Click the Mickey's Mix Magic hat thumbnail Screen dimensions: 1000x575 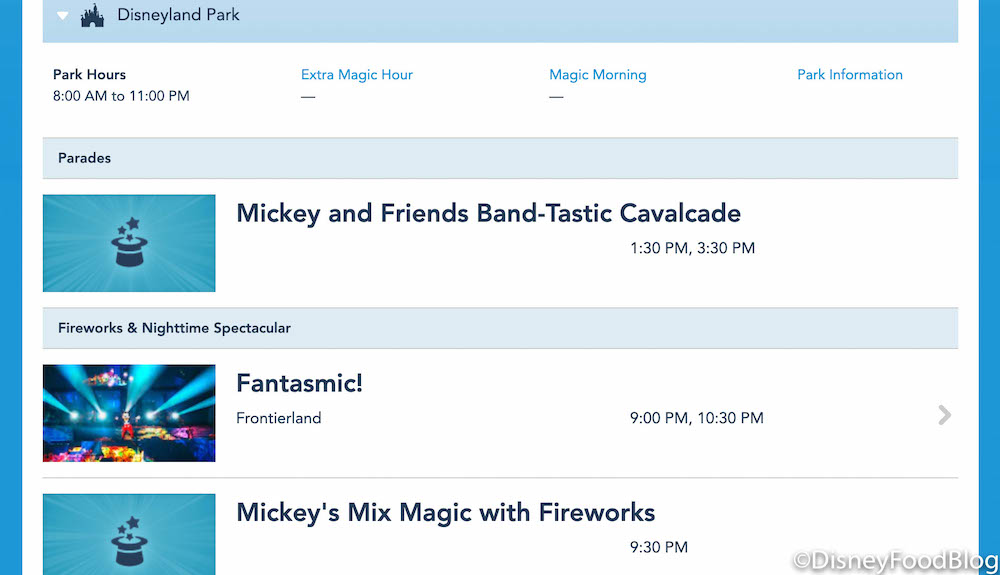point(129,535)
